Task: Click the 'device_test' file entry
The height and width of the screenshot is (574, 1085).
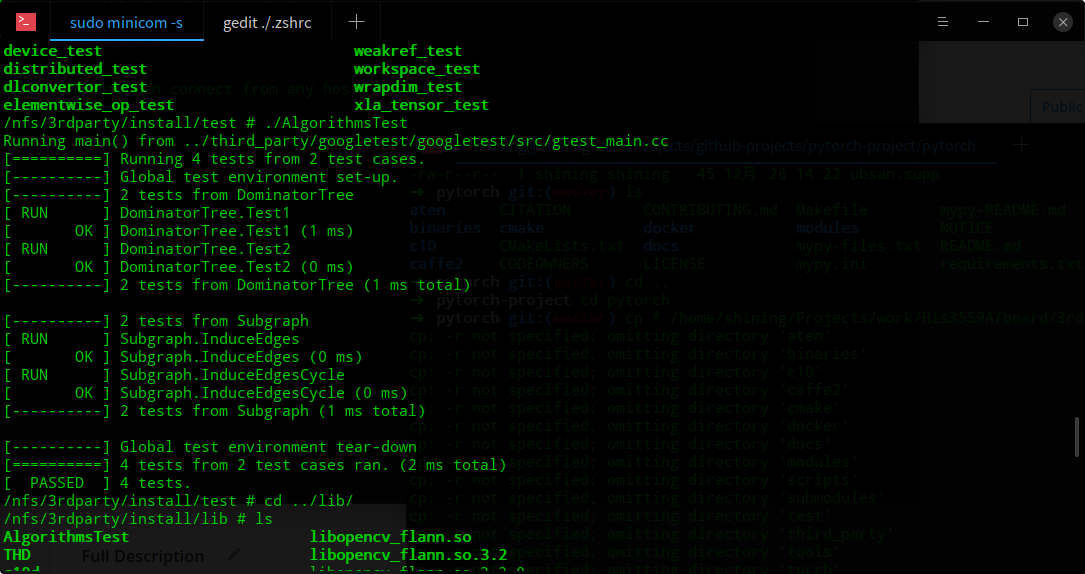Action: coord(53,51)
